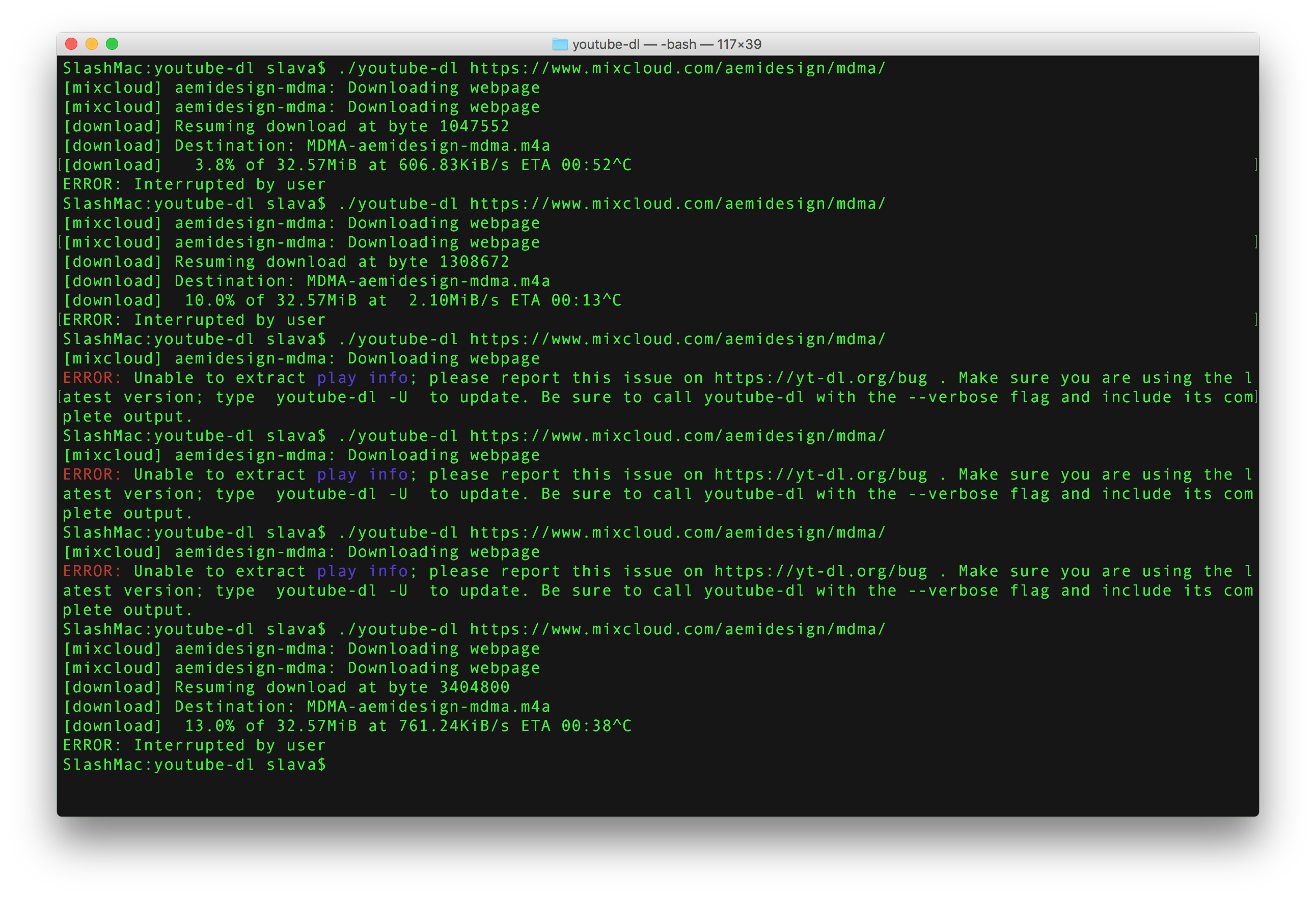Click the left mark bracket beside 3.8% download line

tap(60, 164)
